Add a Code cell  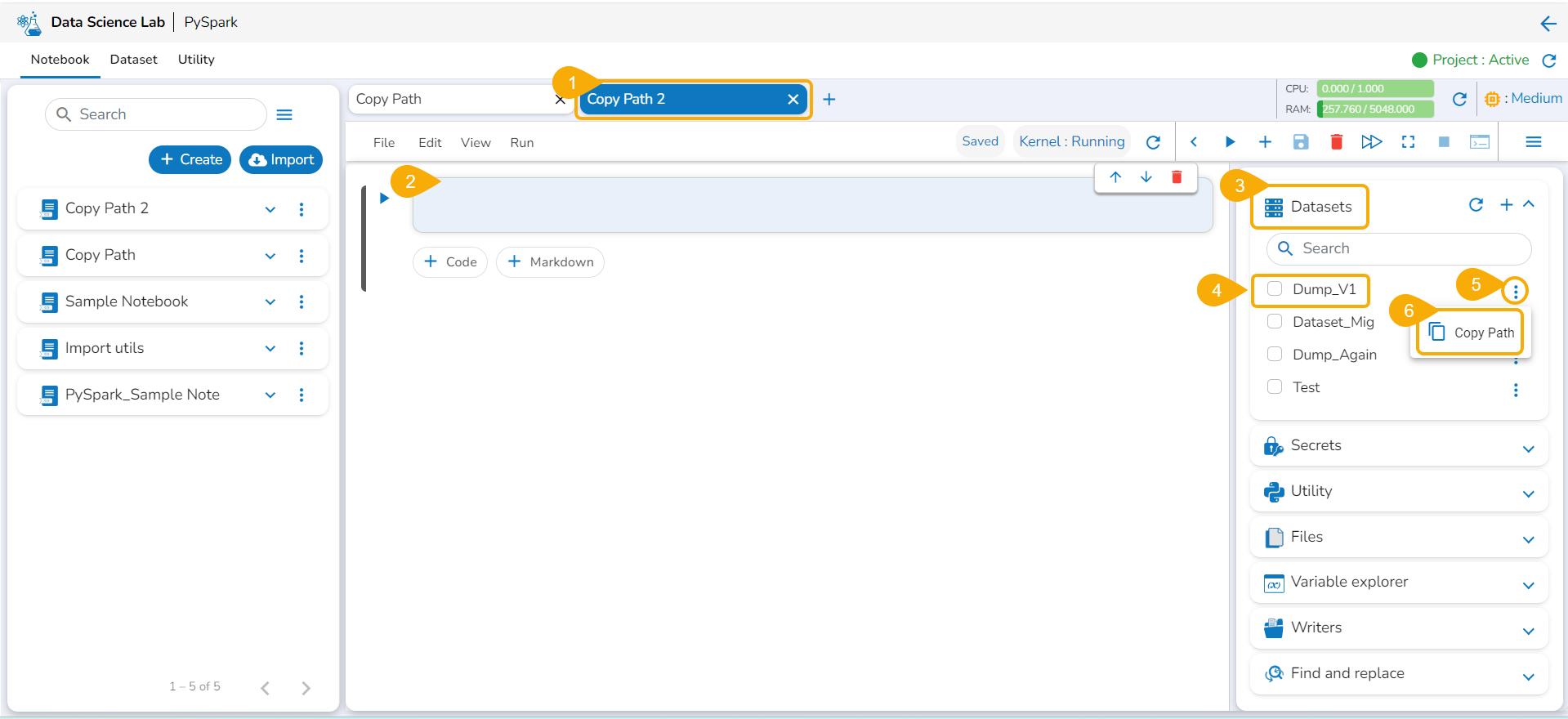pyautogui.click(x=450, y=262)
